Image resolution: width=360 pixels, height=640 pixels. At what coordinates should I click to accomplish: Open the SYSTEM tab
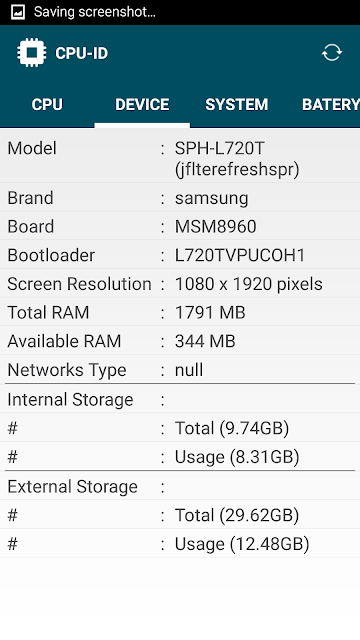pos(237,104)
